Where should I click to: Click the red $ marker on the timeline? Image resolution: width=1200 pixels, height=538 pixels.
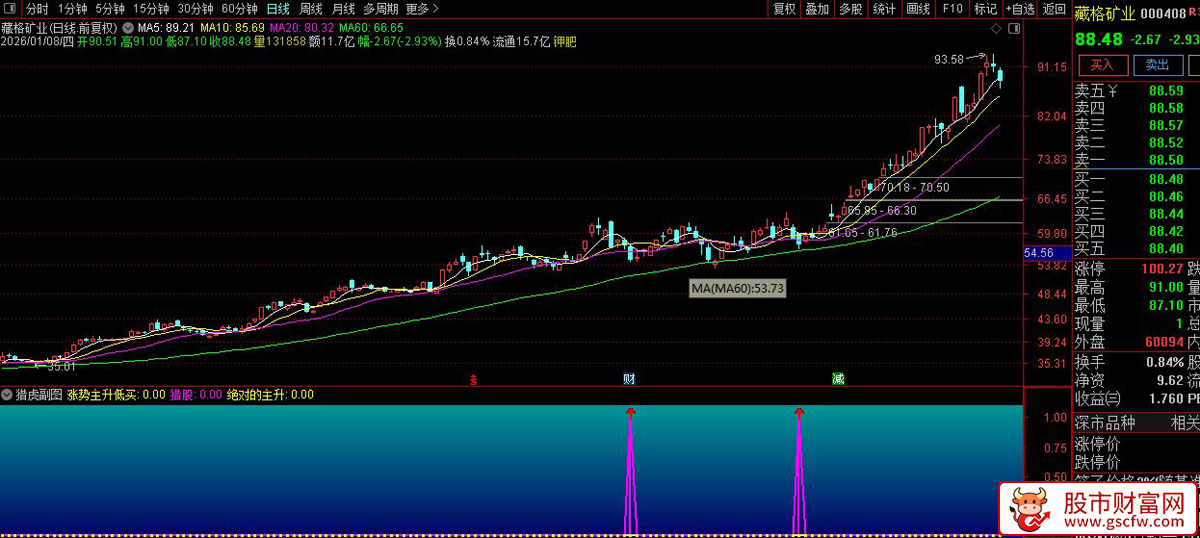[x=473, y=379]
